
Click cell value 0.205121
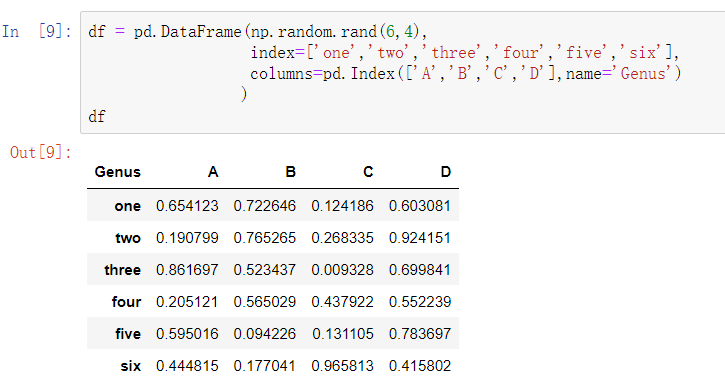pyautogui.click(x=187, y=301)
